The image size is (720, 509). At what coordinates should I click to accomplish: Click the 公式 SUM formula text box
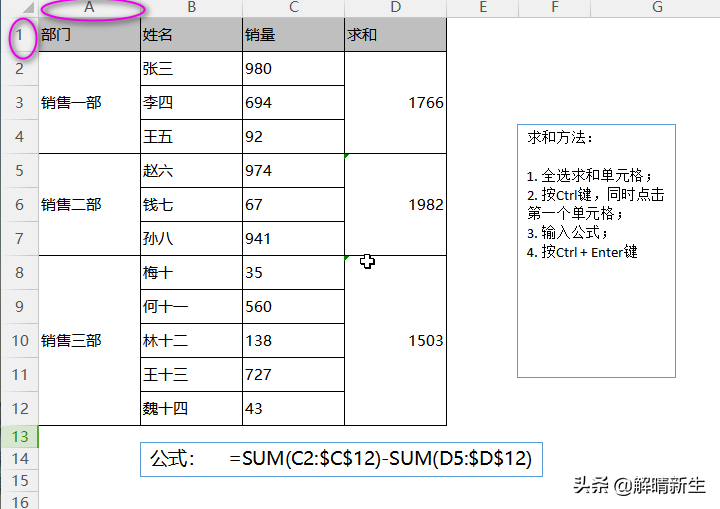click(341, 459)
